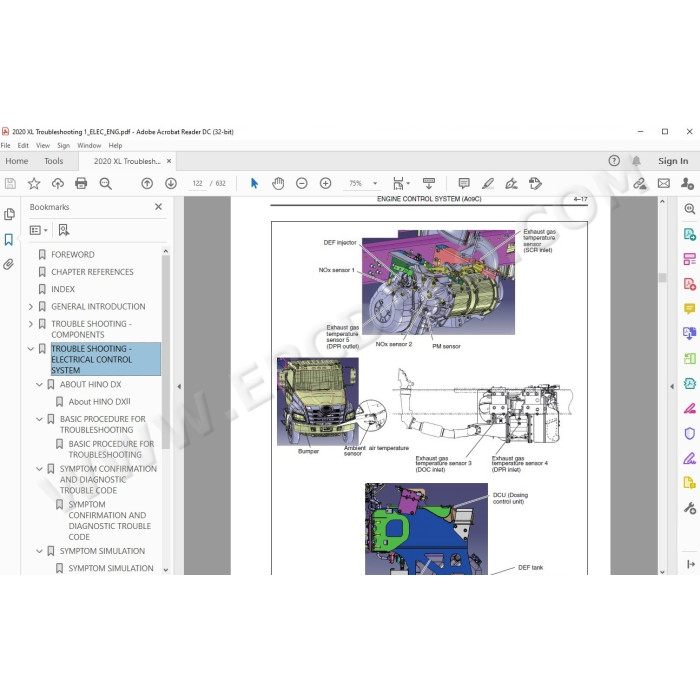
Task: Open the attachments paperclip panel
Action: 8,264
